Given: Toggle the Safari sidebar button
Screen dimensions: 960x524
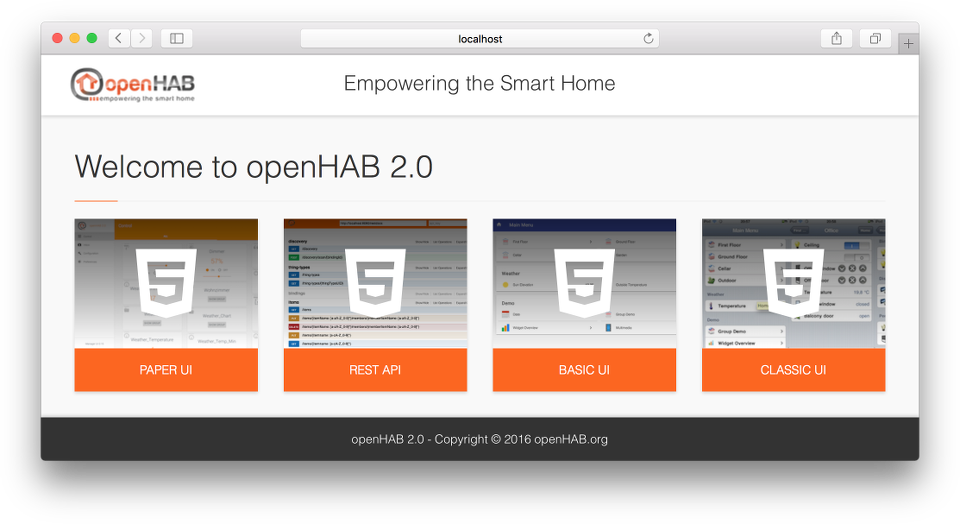Looking at the screenshot, I should (x=177, y=38).
